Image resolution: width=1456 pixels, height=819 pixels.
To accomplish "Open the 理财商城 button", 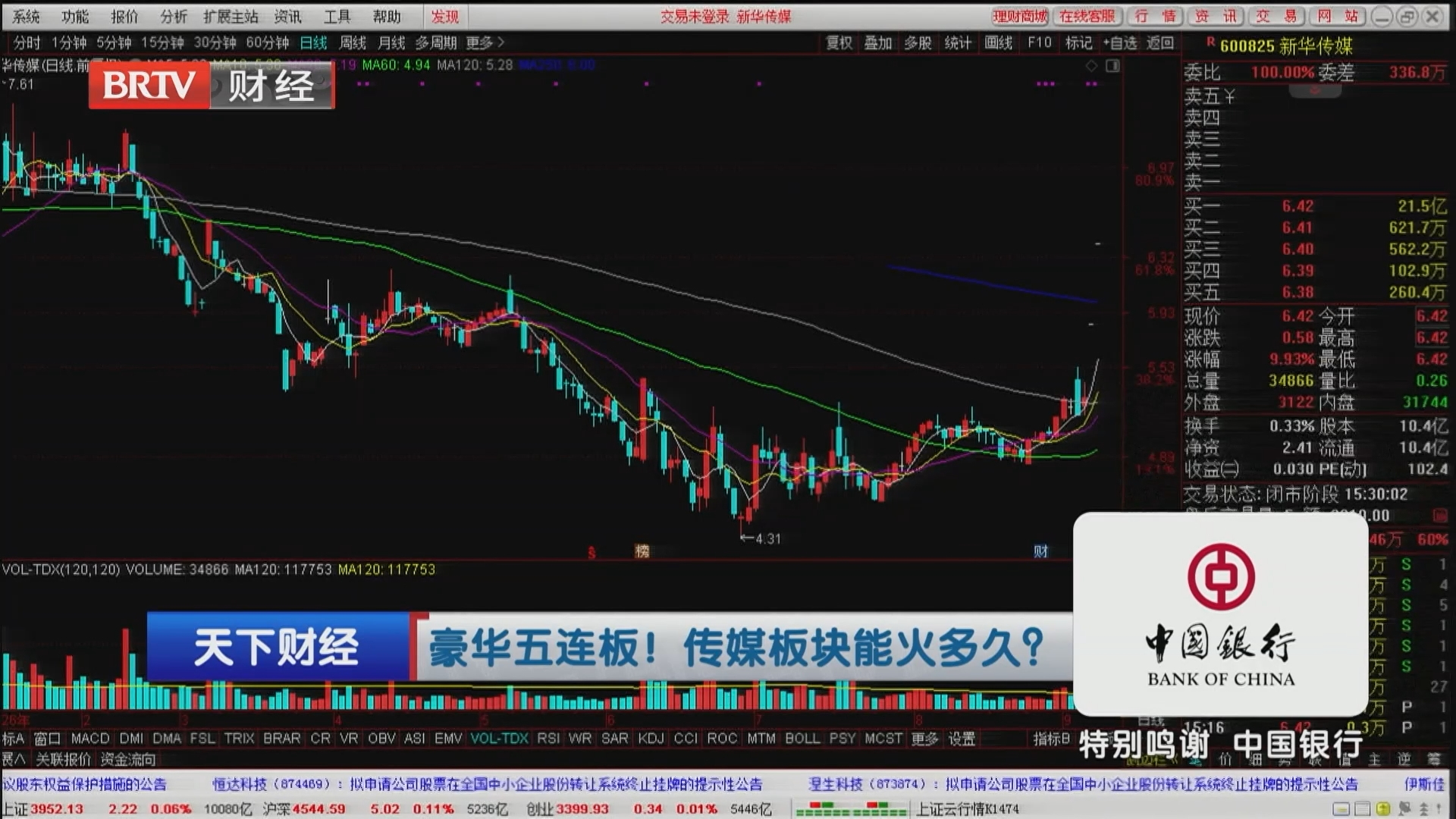I will 1020,16.
